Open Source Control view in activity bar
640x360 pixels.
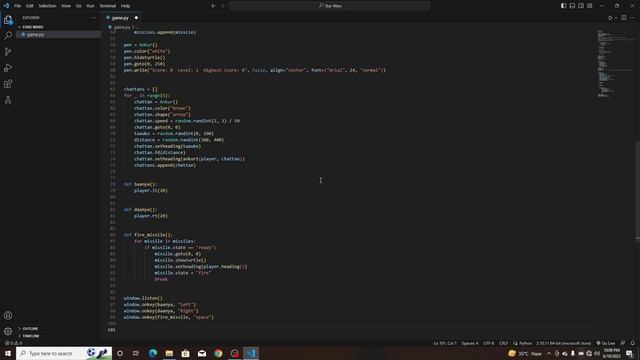tap(8, 51)
